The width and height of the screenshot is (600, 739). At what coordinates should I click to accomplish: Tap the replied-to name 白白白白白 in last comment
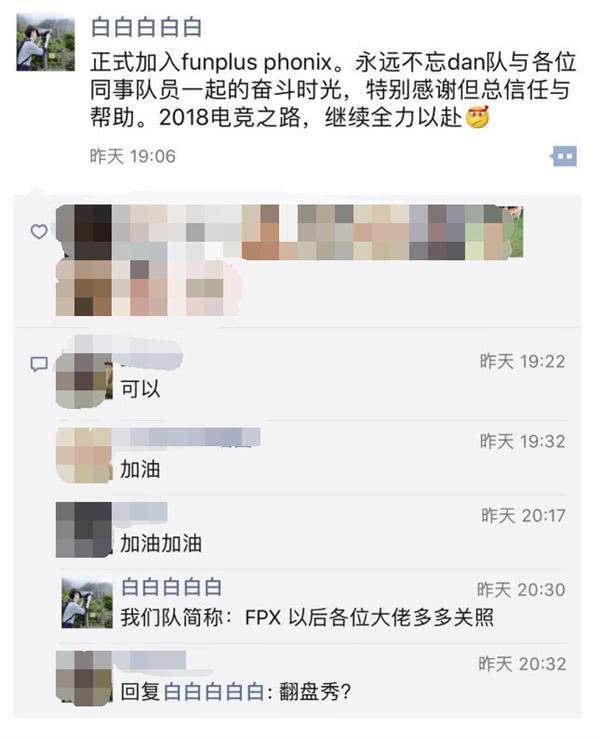tap(214, 692)
